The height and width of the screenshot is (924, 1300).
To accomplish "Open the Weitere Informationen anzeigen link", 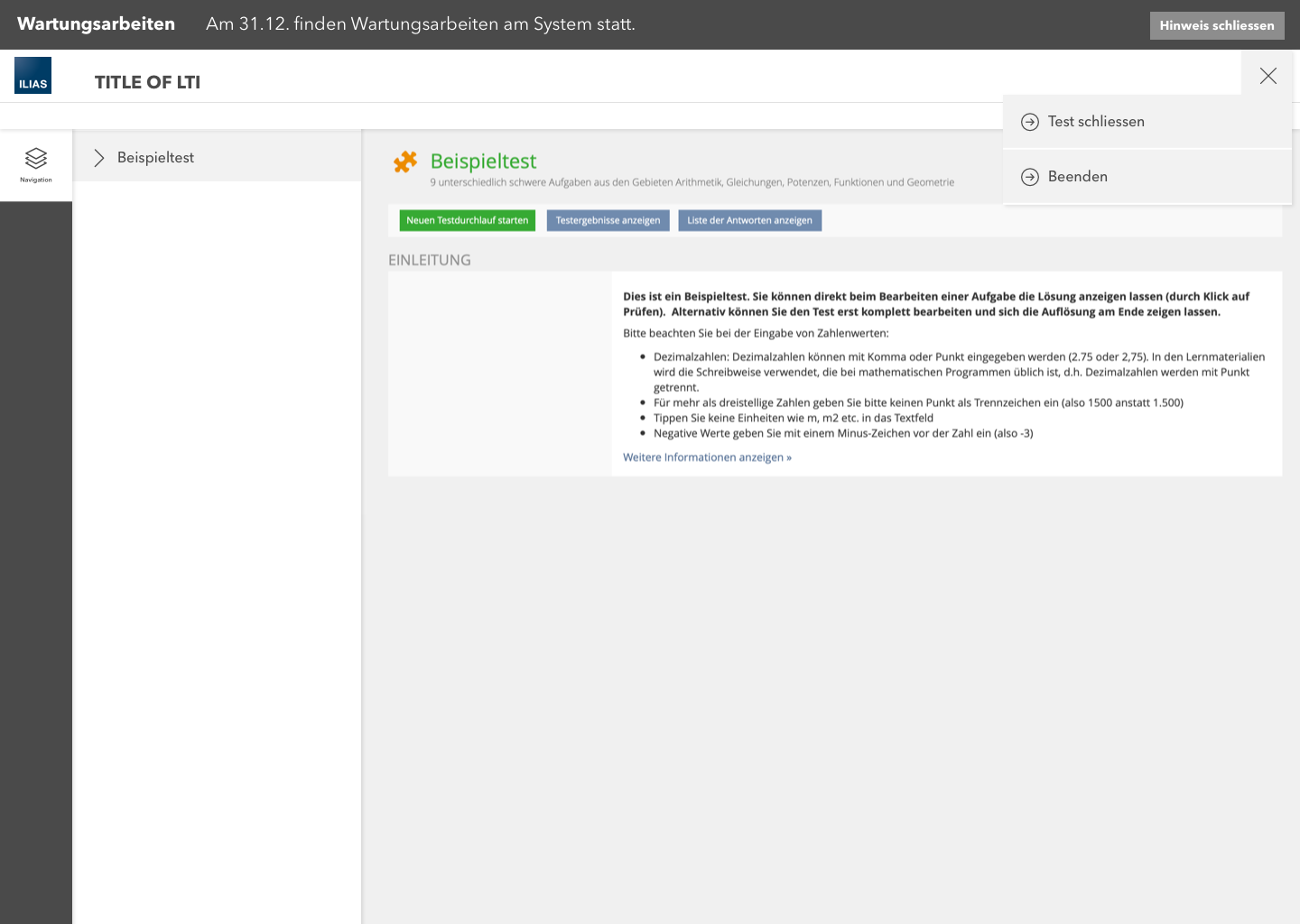I will pyautogui.click(x=707, y=457).
